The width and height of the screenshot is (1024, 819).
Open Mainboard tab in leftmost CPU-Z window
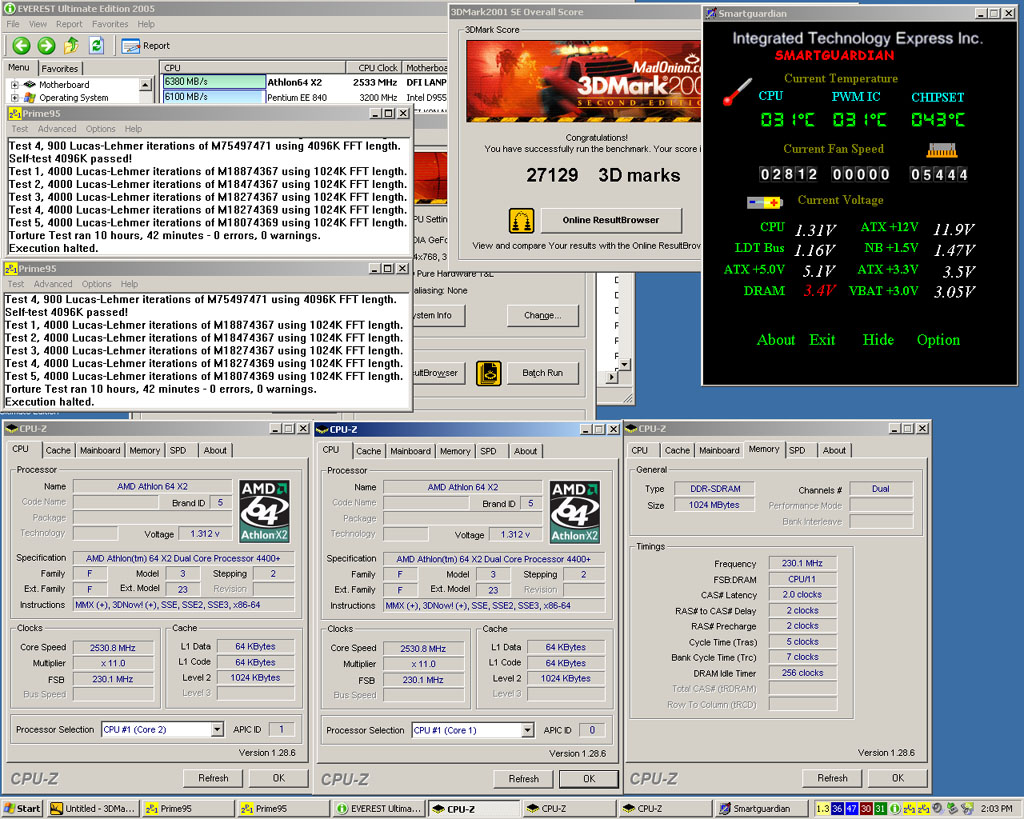(100, 451)
